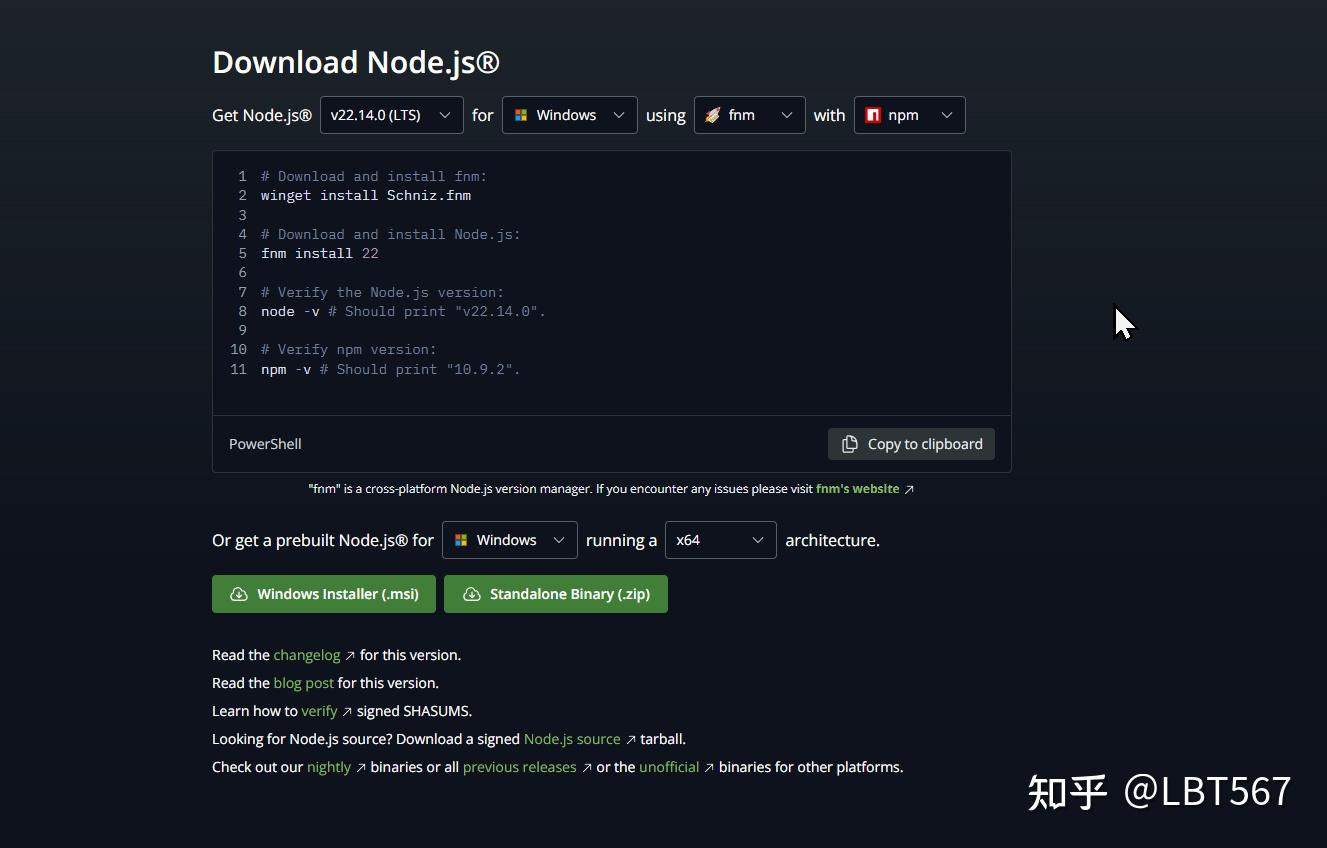Image resolution: width=1327 pixels, height=848 pixels.
Task: Click the "# Download and install Node.js:" comment
Action: coord(391,234)
